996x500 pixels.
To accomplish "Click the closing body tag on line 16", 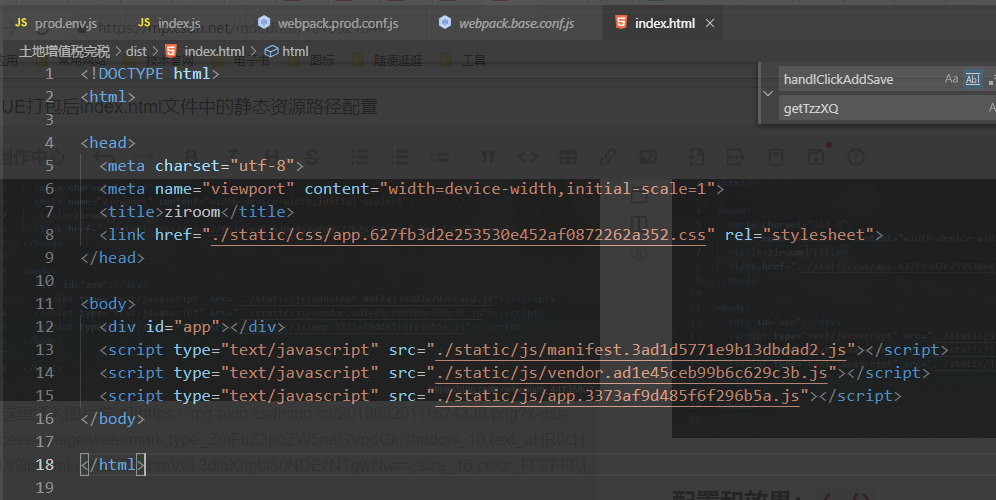I will 112,419.
